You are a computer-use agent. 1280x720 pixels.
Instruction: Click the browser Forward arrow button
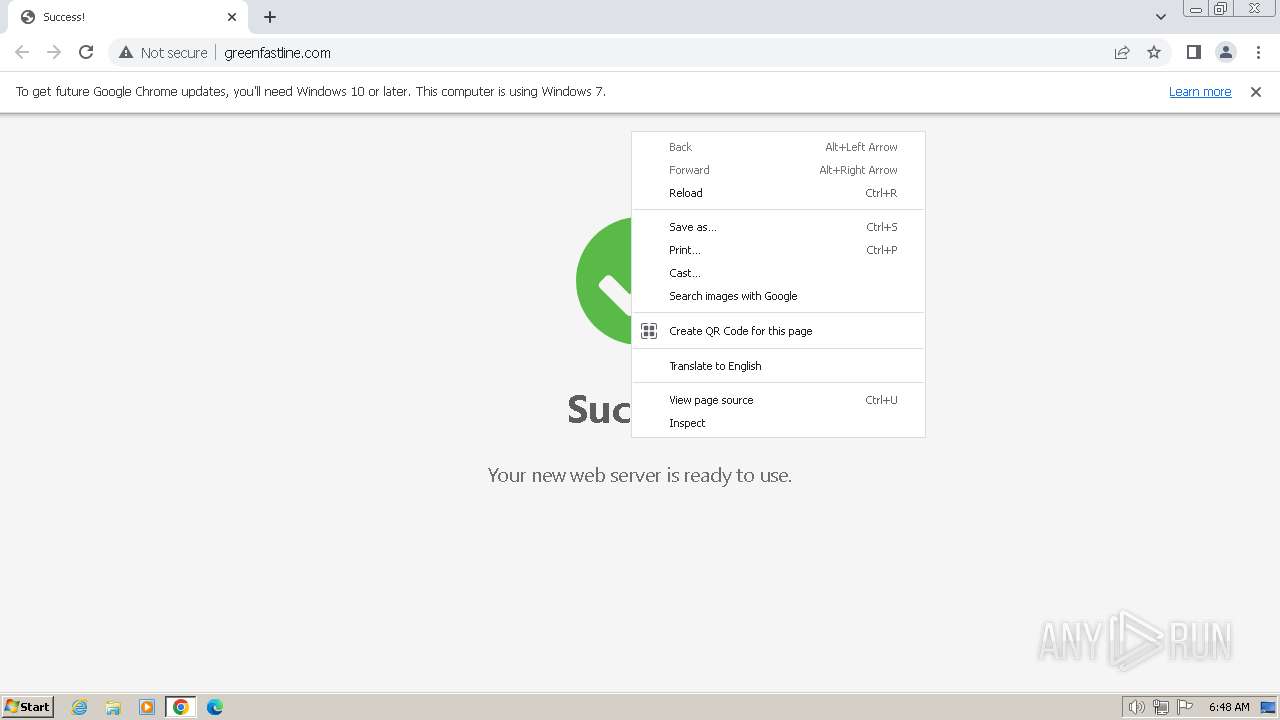[54, 52]
